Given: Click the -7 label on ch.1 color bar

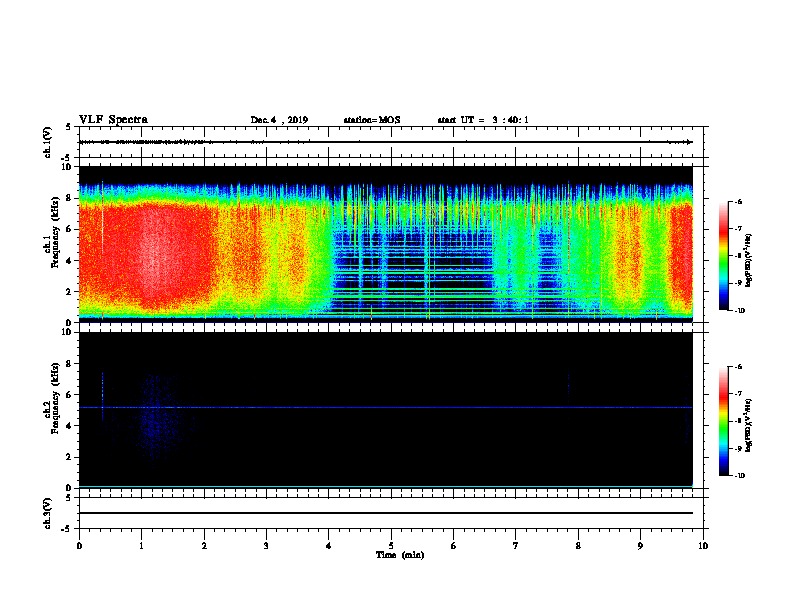Looking at the screenshot, I should (x=738, y=229).
